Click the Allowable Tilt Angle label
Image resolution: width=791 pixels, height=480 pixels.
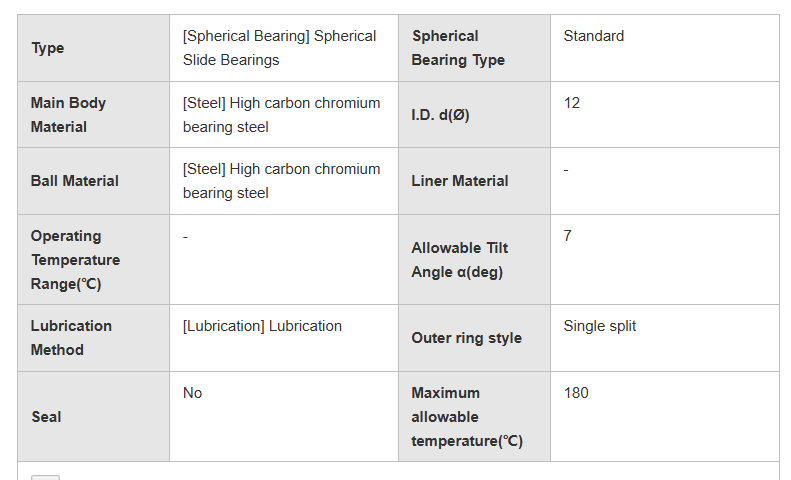[x=459, y=260]
